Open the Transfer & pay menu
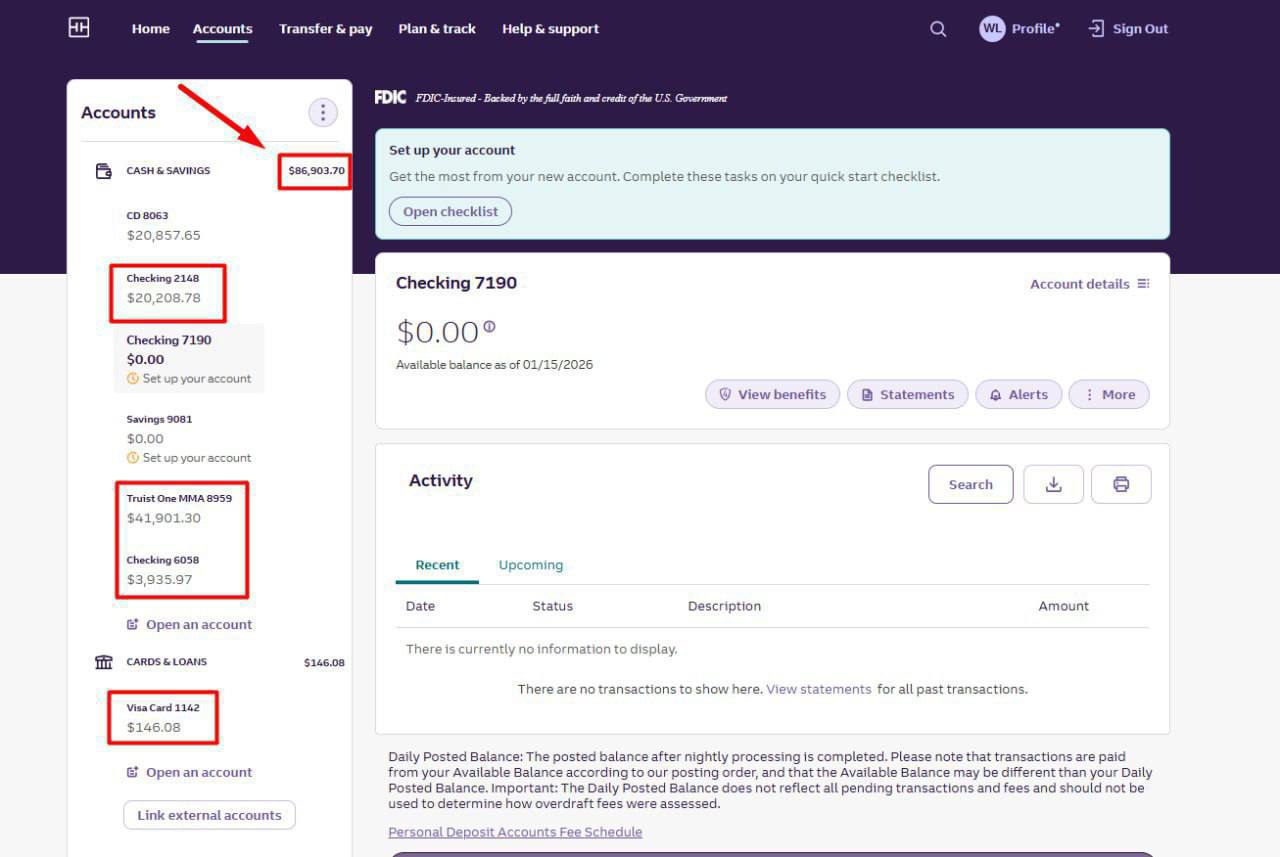 [325, 29]
